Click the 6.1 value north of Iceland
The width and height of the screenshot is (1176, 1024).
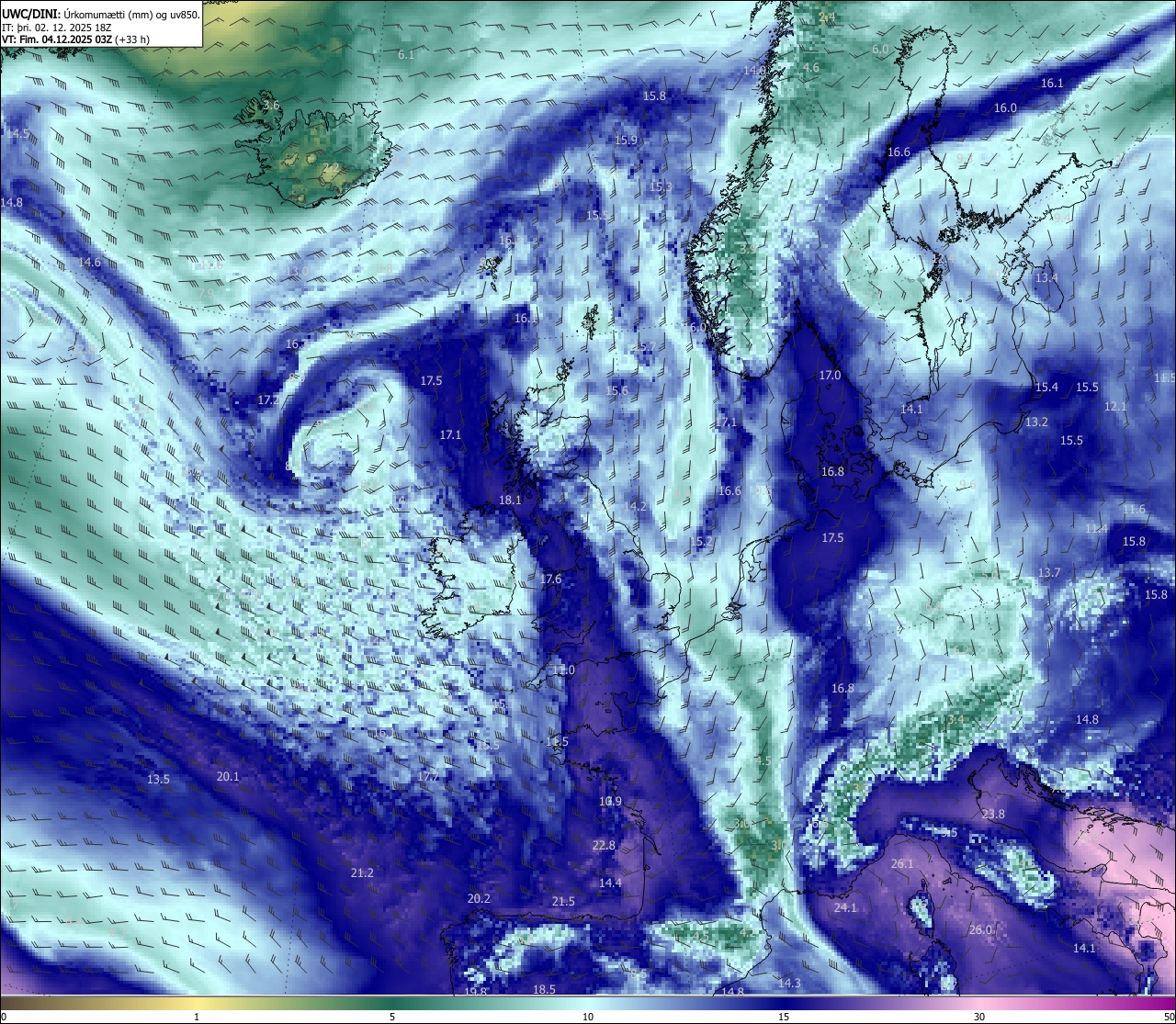[x=406, y=55]
